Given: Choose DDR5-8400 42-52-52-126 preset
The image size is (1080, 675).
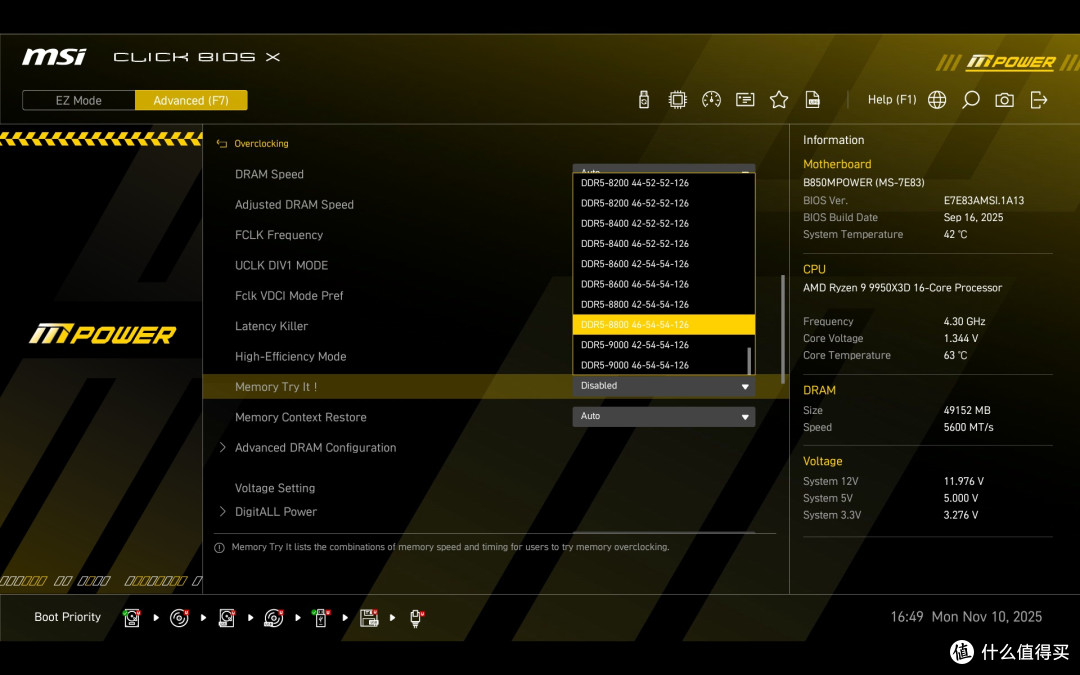Looking at the screenshot, I should [664, 223].
